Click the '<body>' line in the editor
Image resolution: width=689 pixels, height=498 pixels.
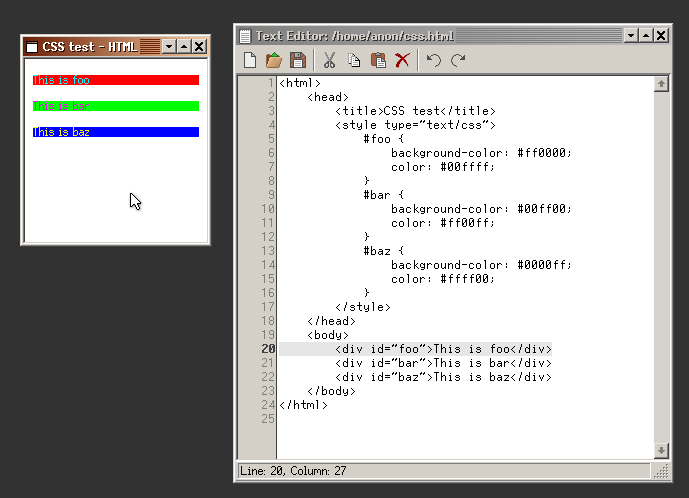pyautogui.click(x=328, y=335)
